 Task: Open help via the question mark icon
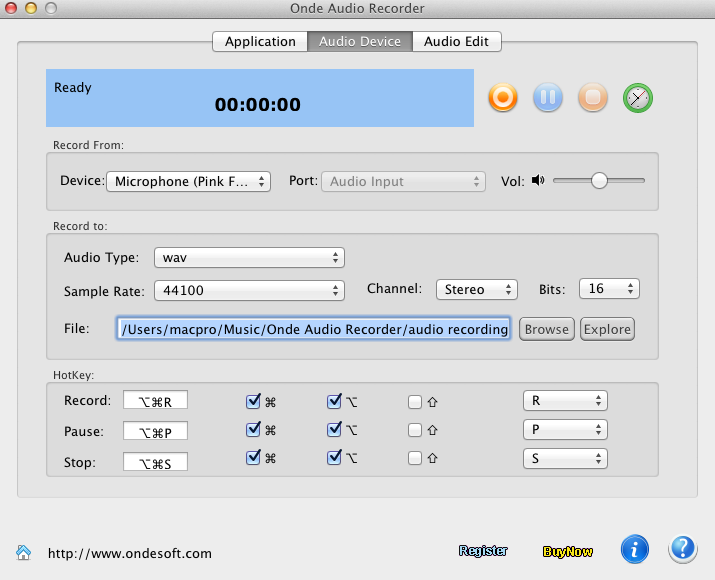683,549
